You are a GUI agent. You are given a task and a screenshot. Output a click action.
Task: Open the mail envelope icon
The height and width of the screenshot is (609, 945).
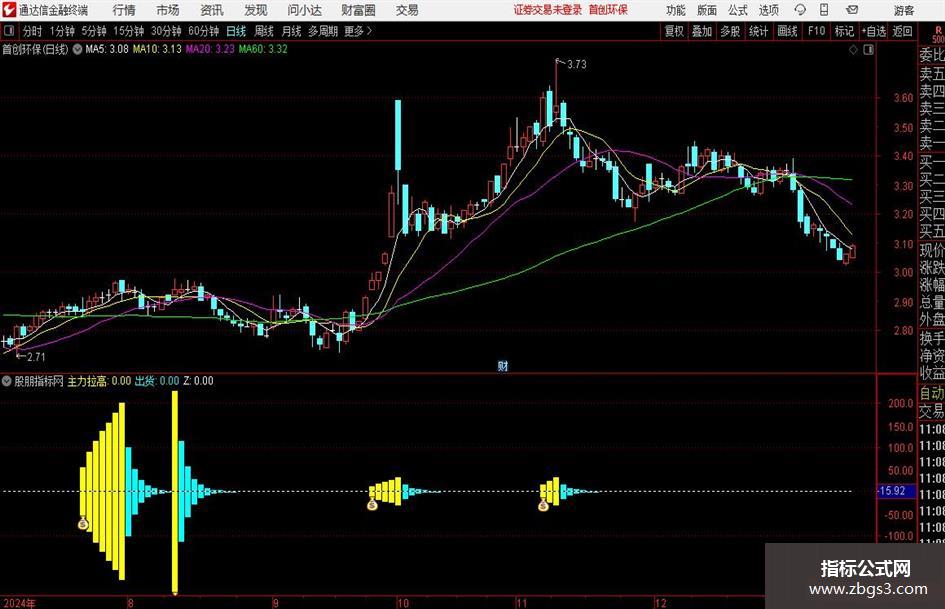(852, 10)
